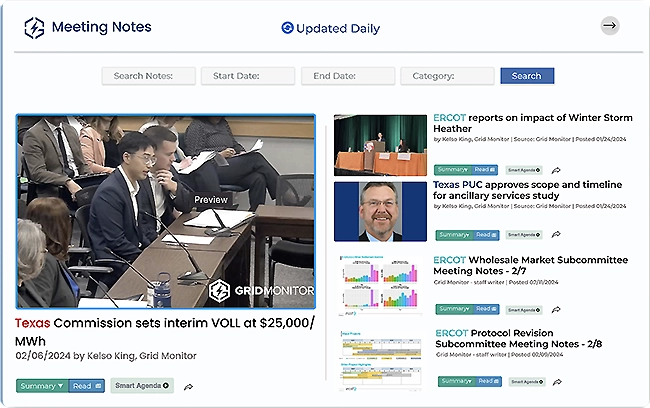Open Smart Agenda for Wholesale Market Subcommittee

(x=524, y=310)
